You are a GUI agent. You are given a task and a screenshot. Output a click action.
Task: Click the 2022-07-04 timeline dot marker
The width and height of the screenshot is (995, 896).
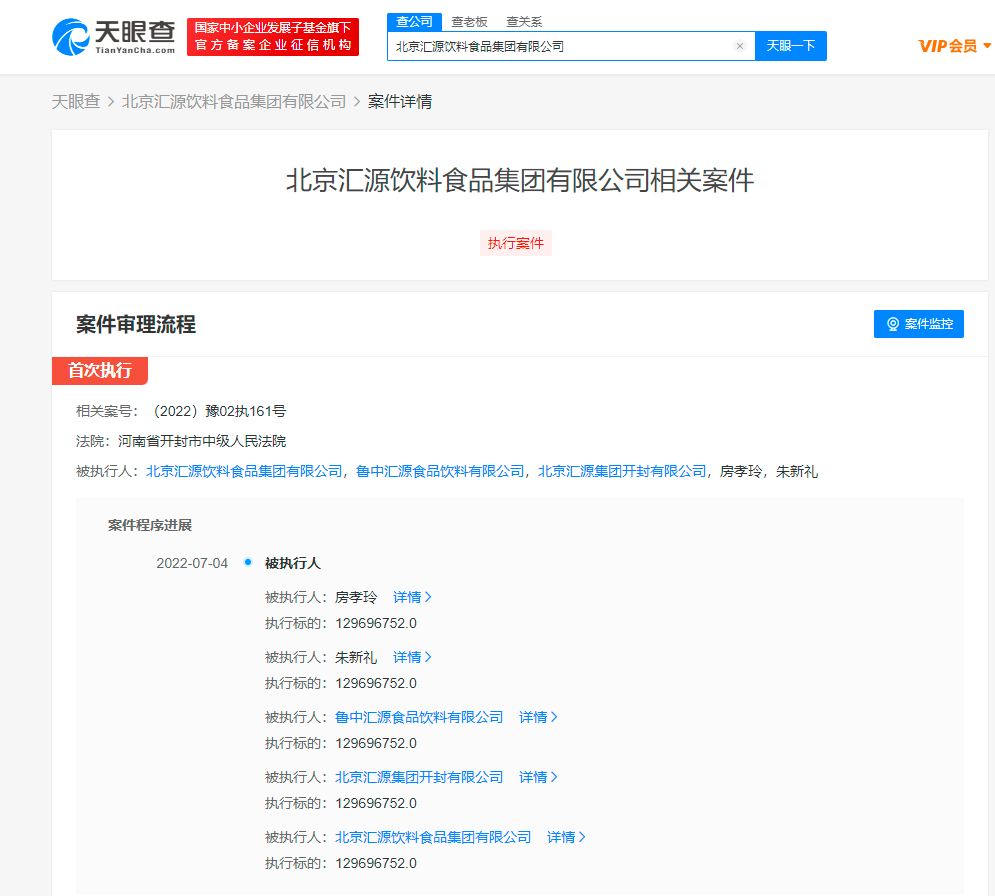(248, 562)
